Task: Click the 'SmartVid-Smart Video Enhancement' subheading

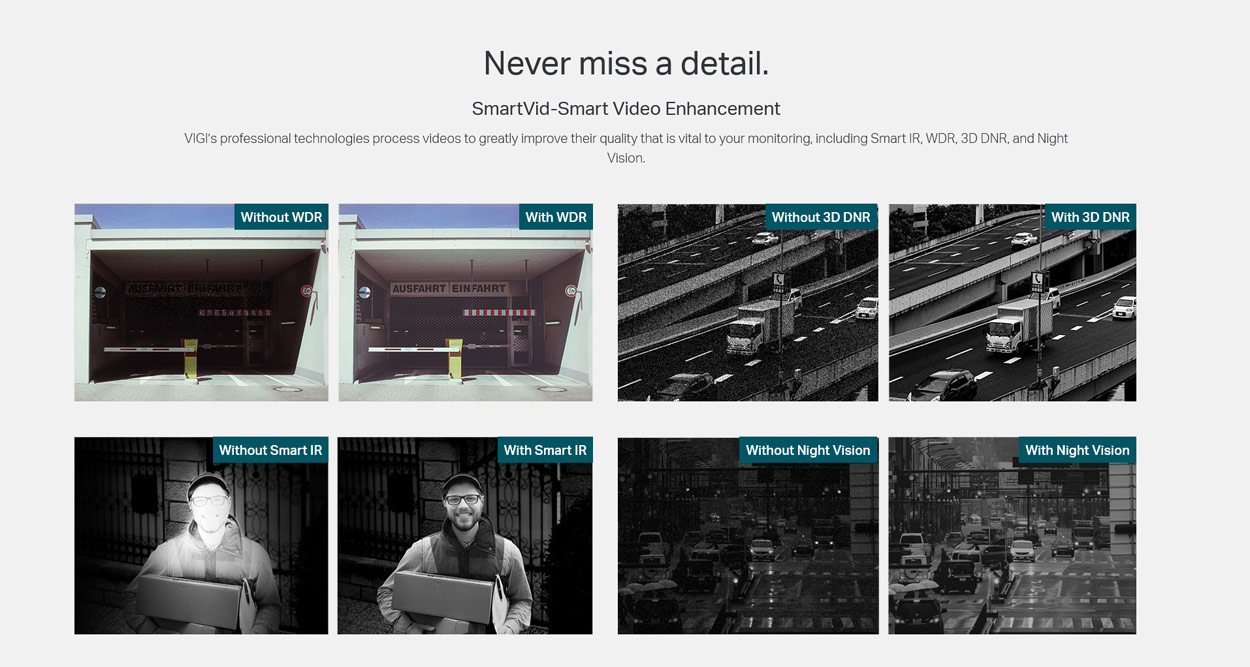Action: click(626, 108)
